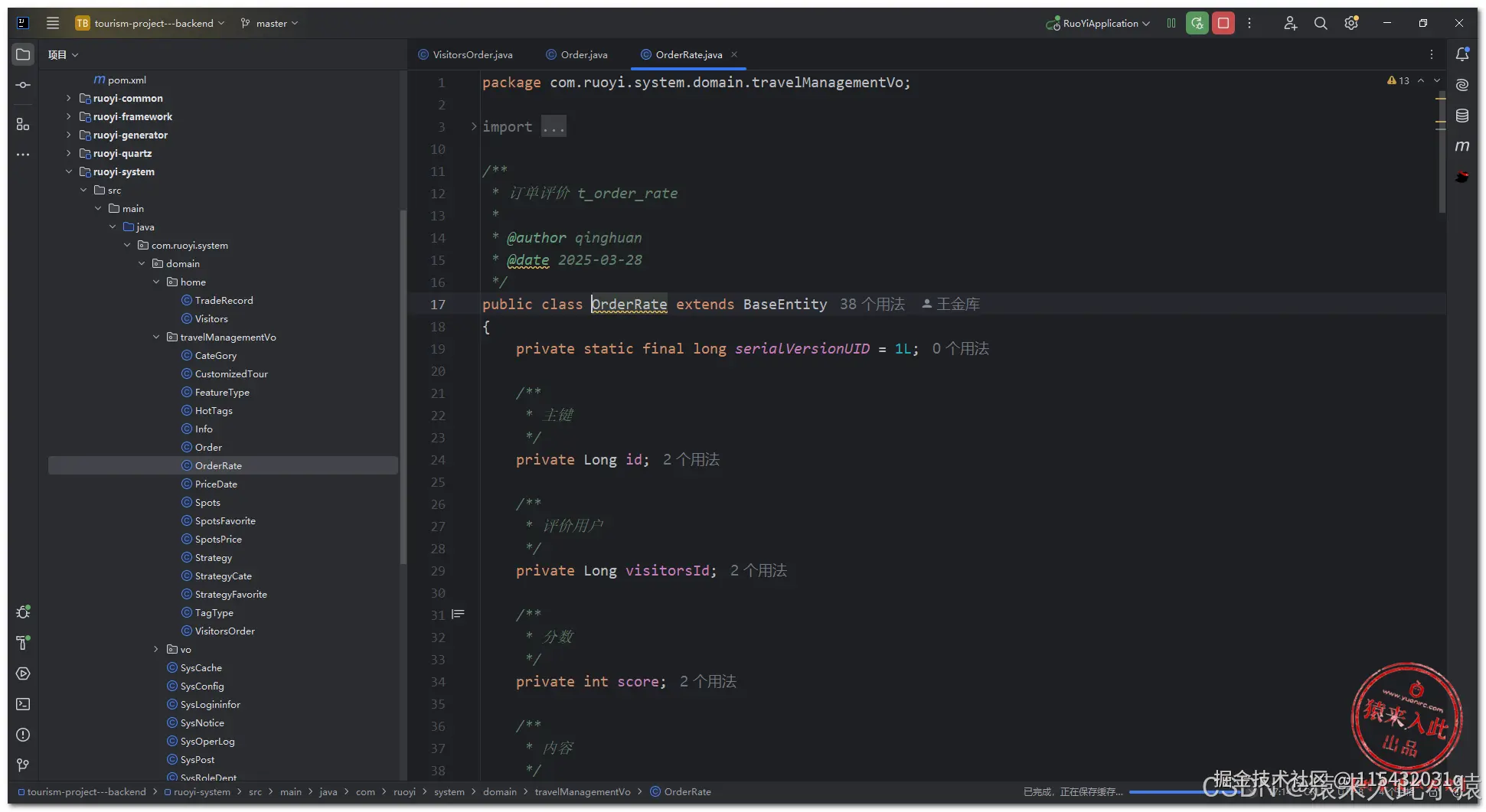This screenshot has height=812, width=1486.
Task: Click the OrderRate breadcrumb
Action: (x=681, y=791)
